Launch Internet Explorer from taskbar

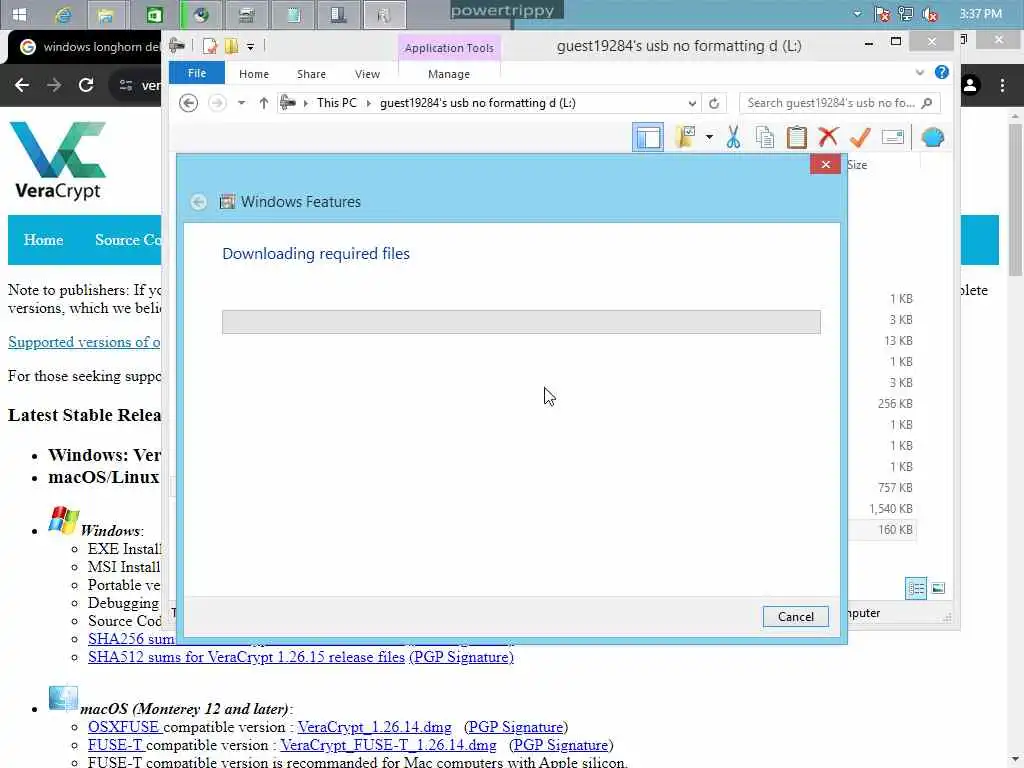[63, 14]
